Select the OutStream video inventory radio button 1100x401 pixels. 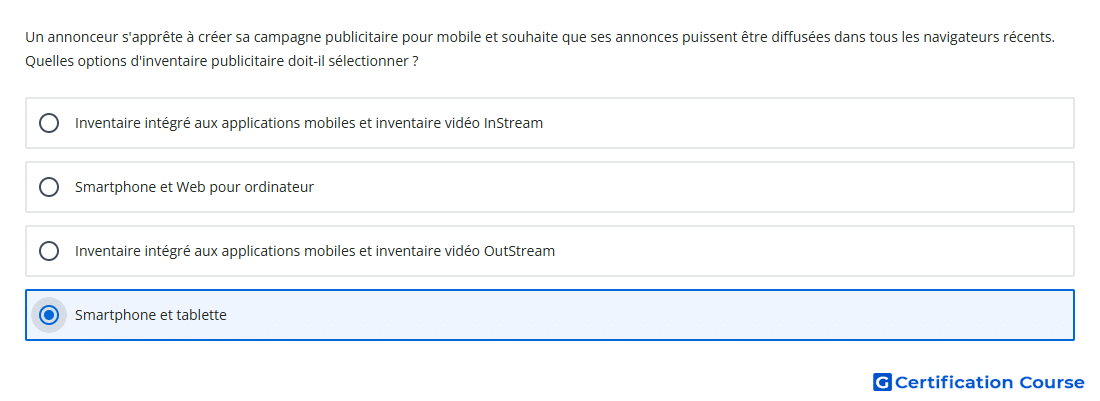pos(49,251)
